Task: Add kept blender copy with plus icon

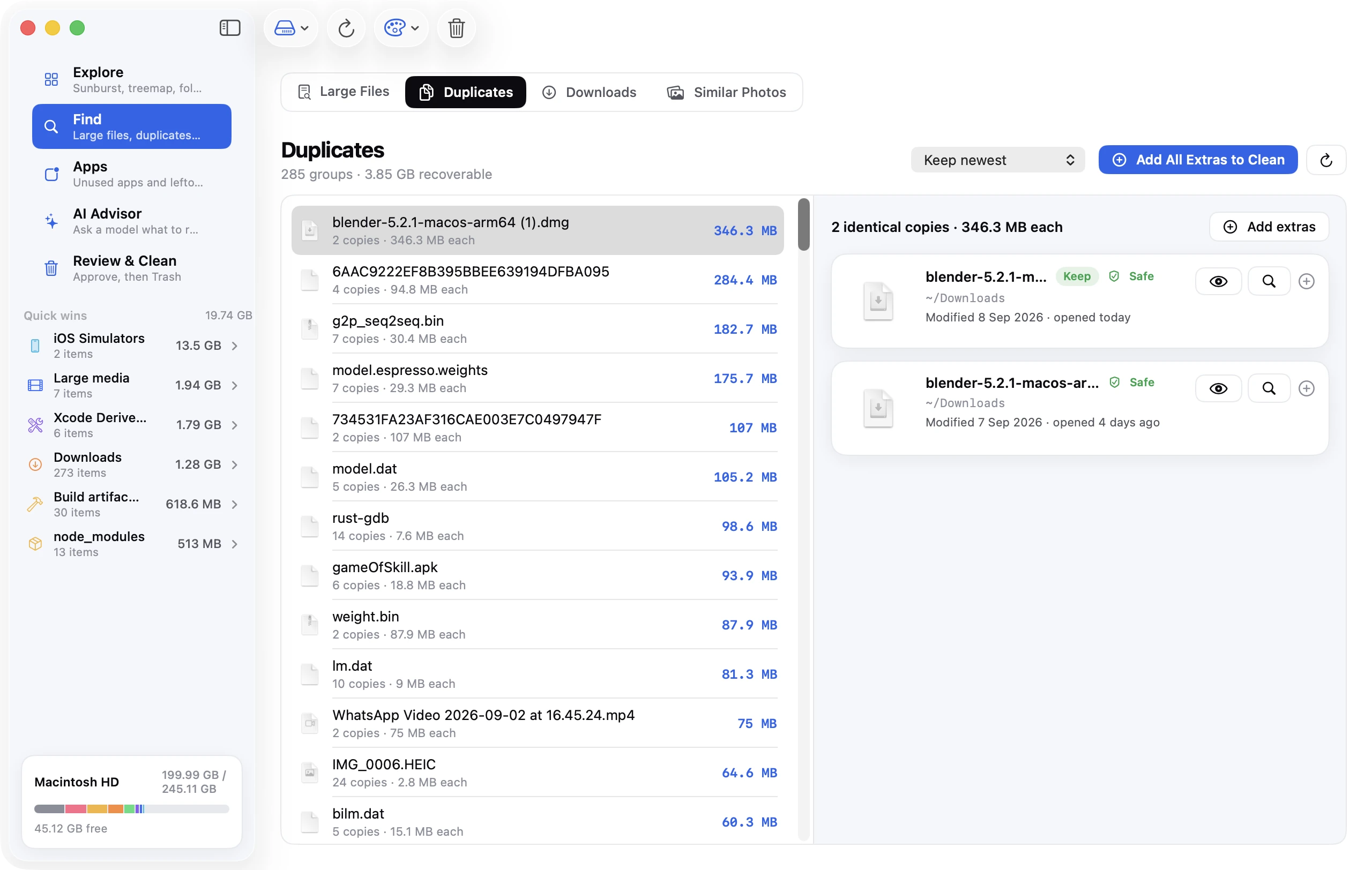Action: [1306, 281]
